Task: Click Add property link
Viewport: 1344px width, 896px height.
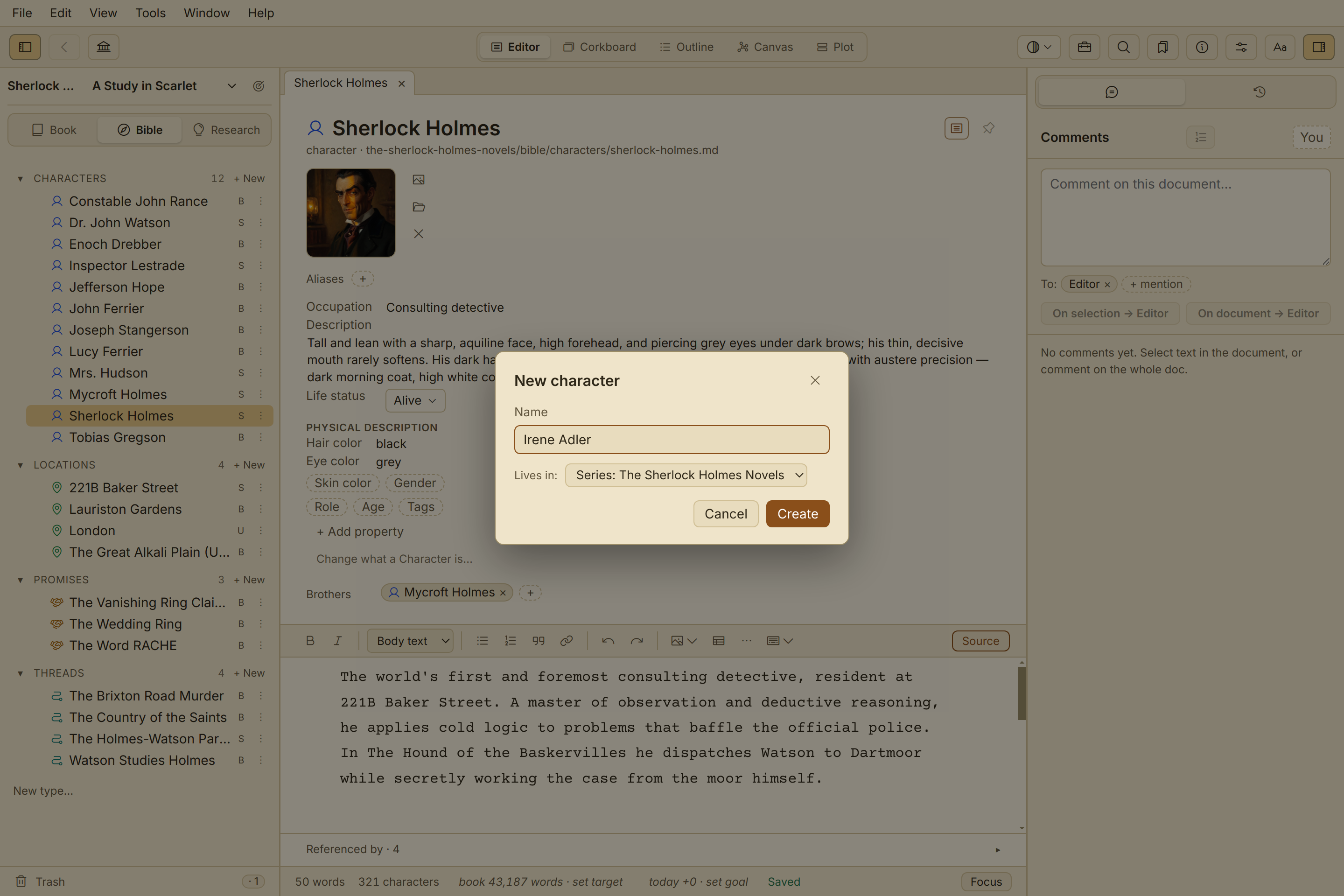Action: [360, 532]
